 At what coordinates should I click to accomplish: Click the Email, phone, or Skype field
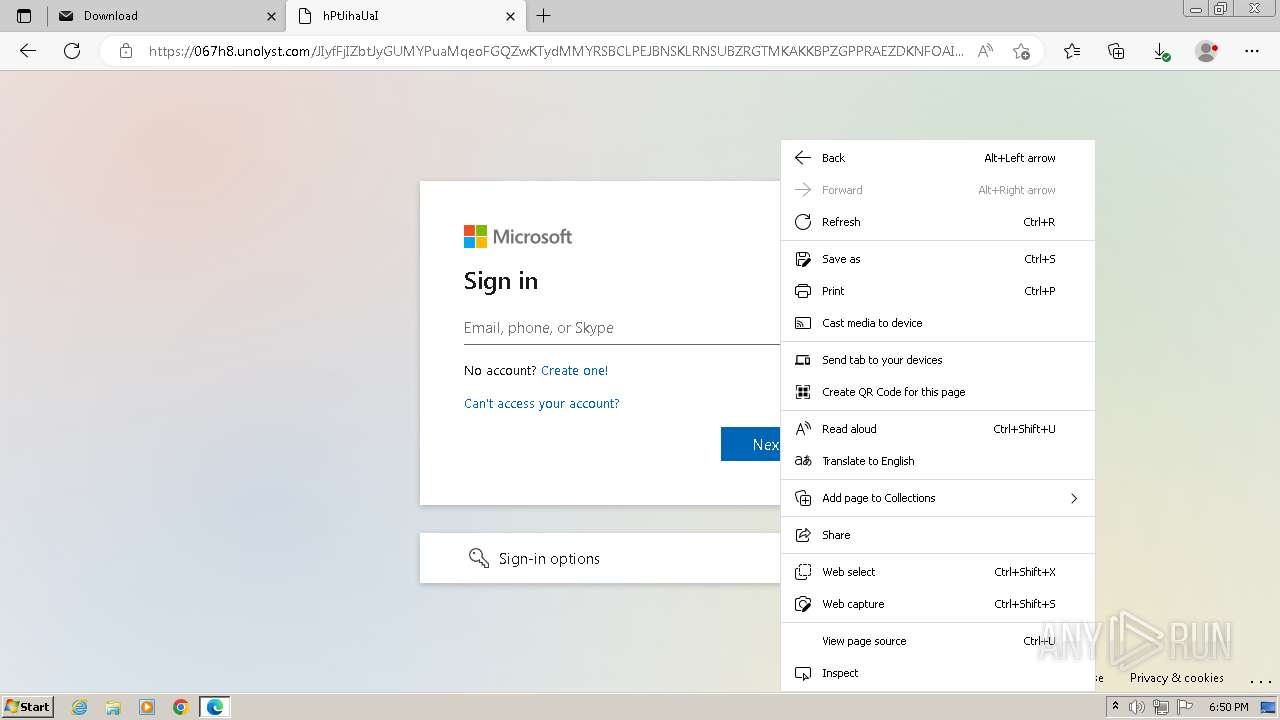pyautogui.click(x=621, y=328)
